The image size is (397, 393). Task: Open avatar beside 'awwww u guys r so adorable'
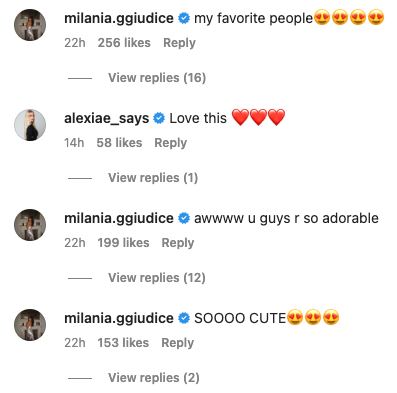[x=30, y=225]
